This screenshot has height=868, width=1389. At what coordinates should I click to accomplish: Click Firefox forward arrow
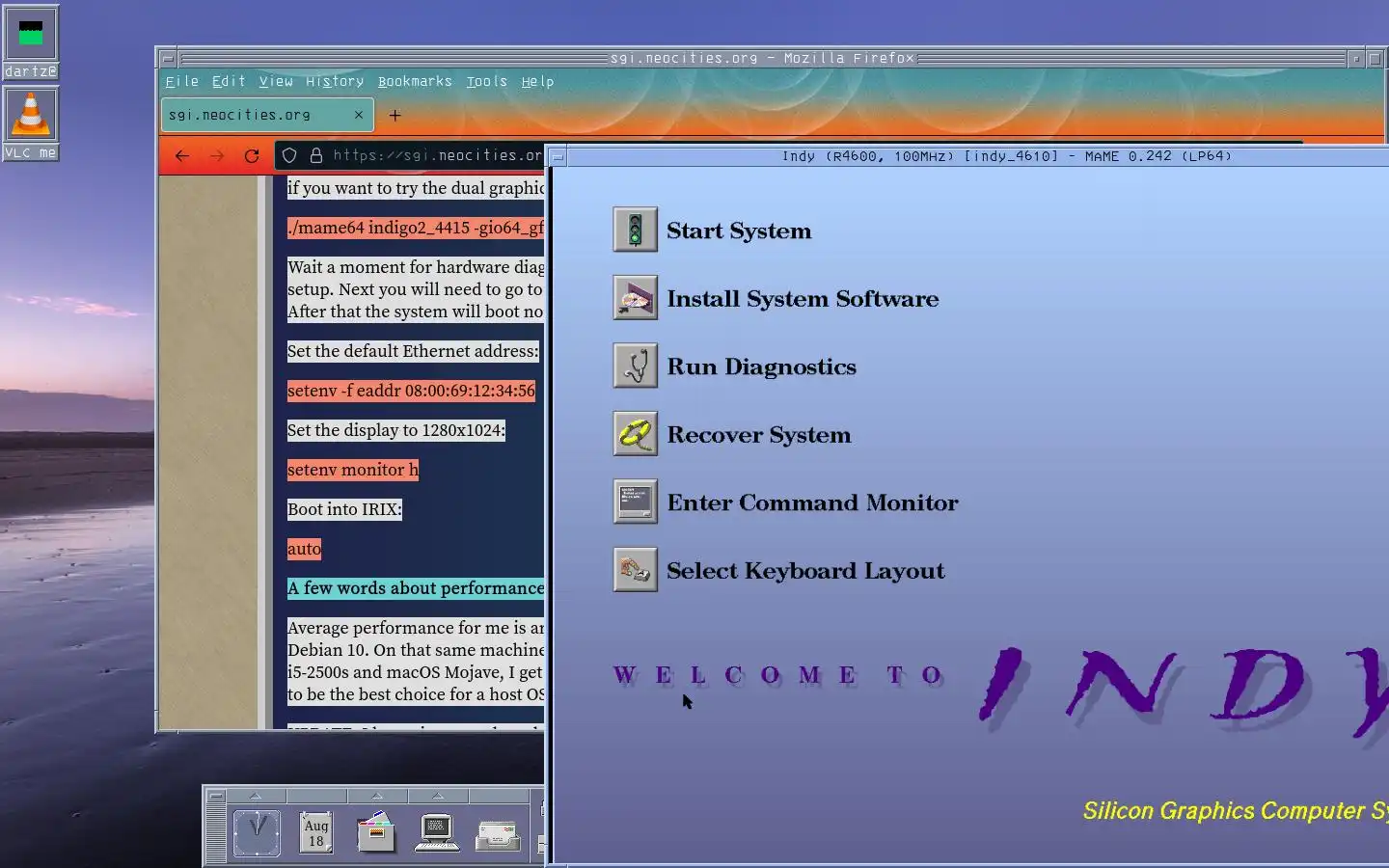pos(217,155)
